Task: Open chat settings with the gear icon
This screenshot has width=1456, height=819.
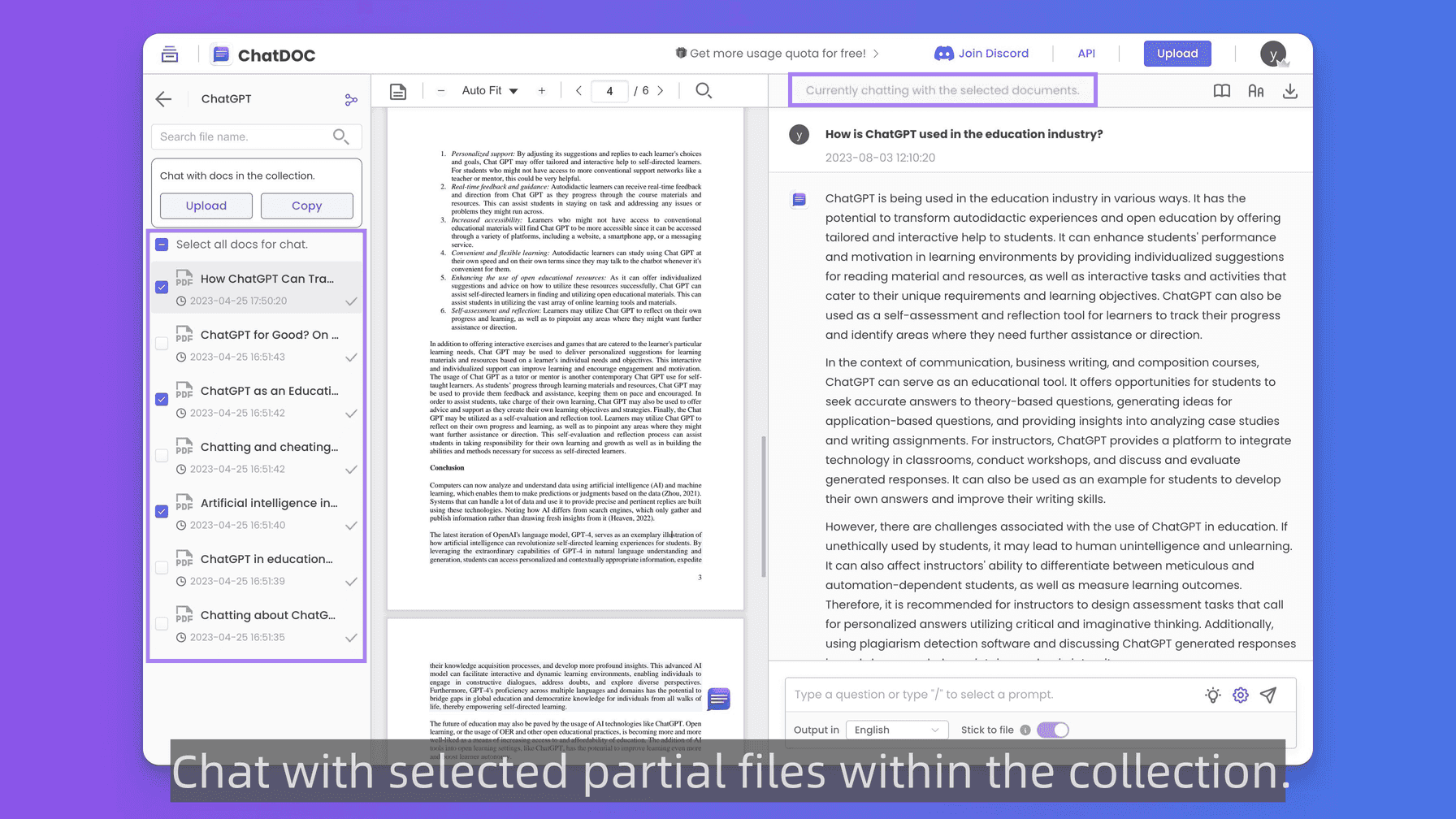Action: [1241, 695]
